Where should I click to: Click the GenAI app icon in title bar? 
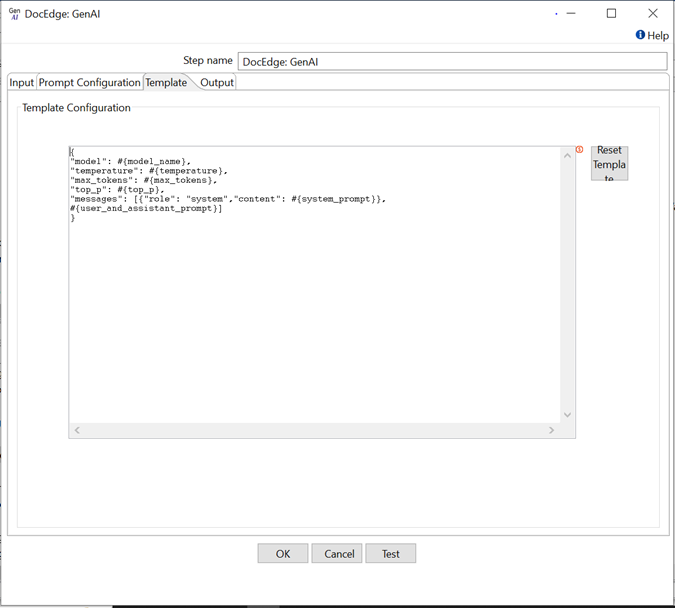point(14,14)
